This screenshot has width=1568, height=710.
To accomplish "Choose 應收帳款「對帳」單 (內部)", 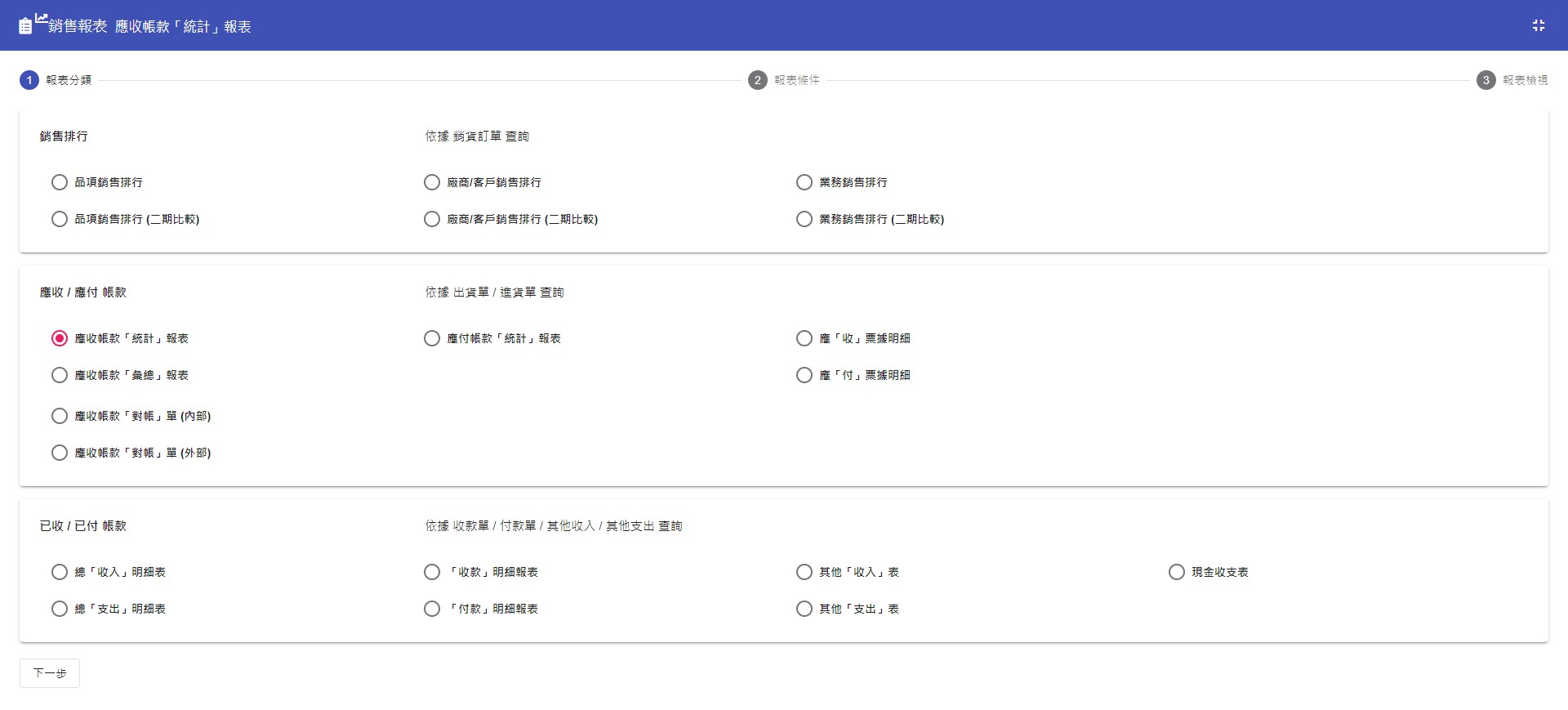I will point(60,416).
